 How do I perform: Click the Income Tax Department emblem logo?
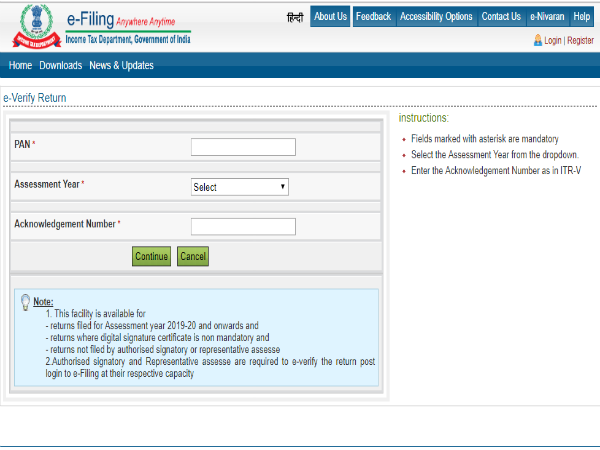coord(30,27)
